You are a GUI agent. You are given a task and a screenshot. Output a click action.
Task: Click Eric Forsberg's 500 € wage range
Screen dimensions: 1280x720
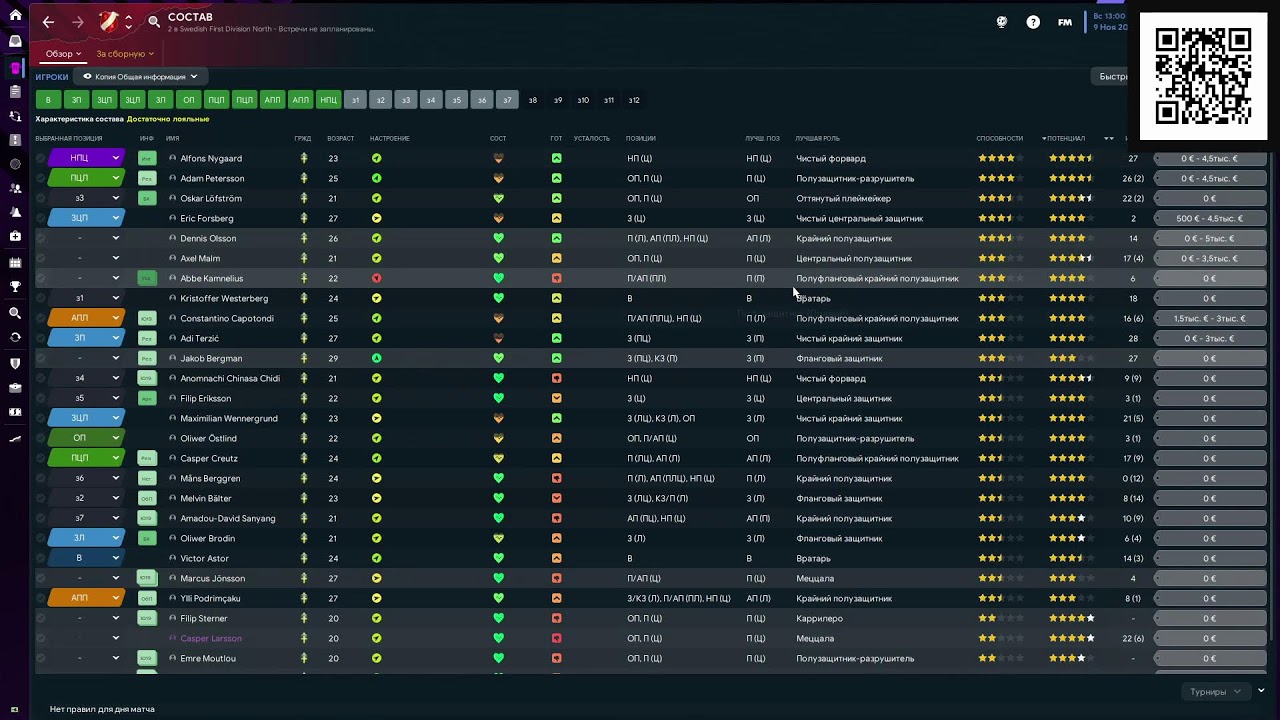[x=1210, y=218]
